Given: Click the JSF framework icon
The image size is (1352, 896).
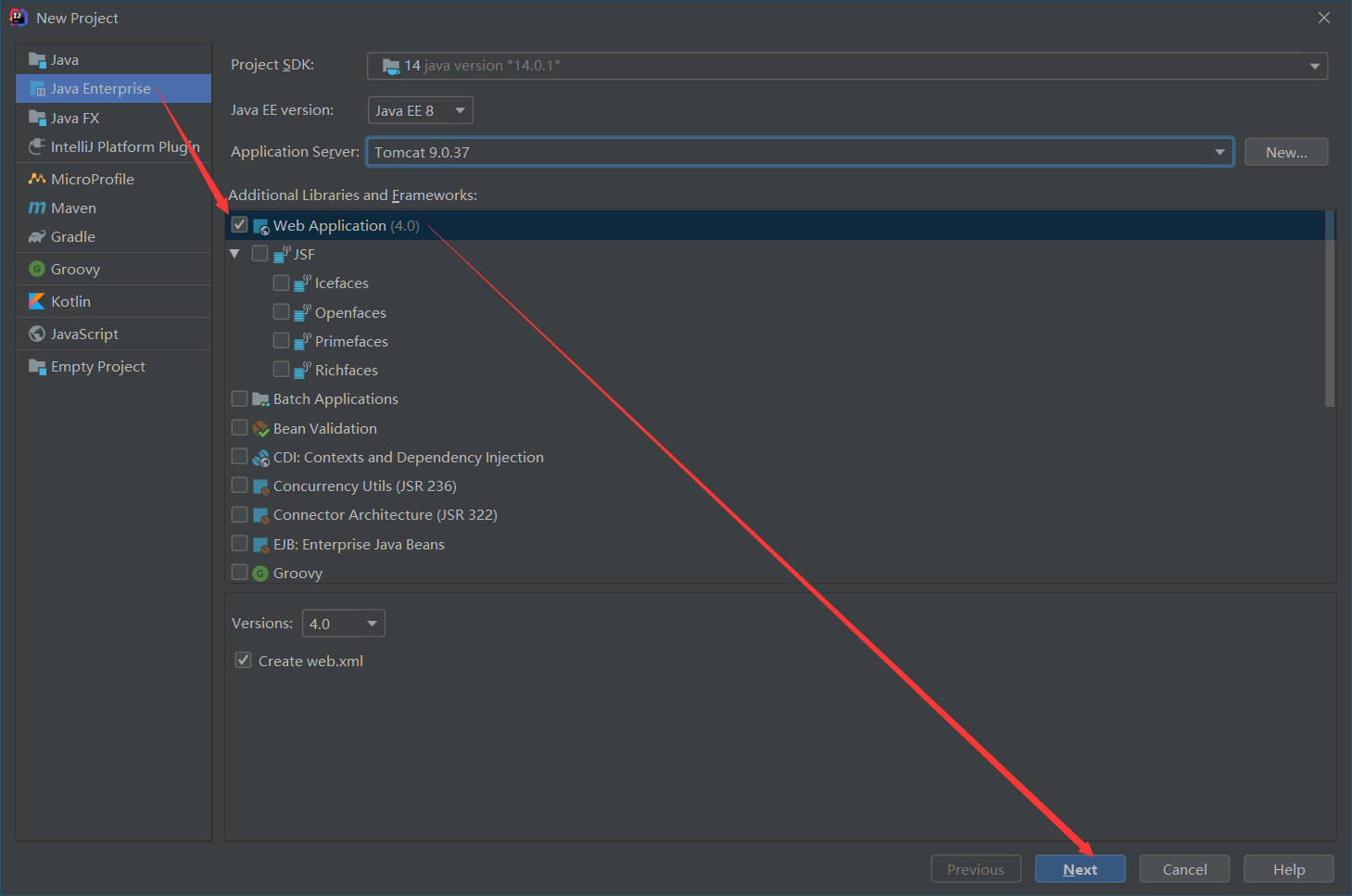Looking at the screenshot, I should 283,254.
